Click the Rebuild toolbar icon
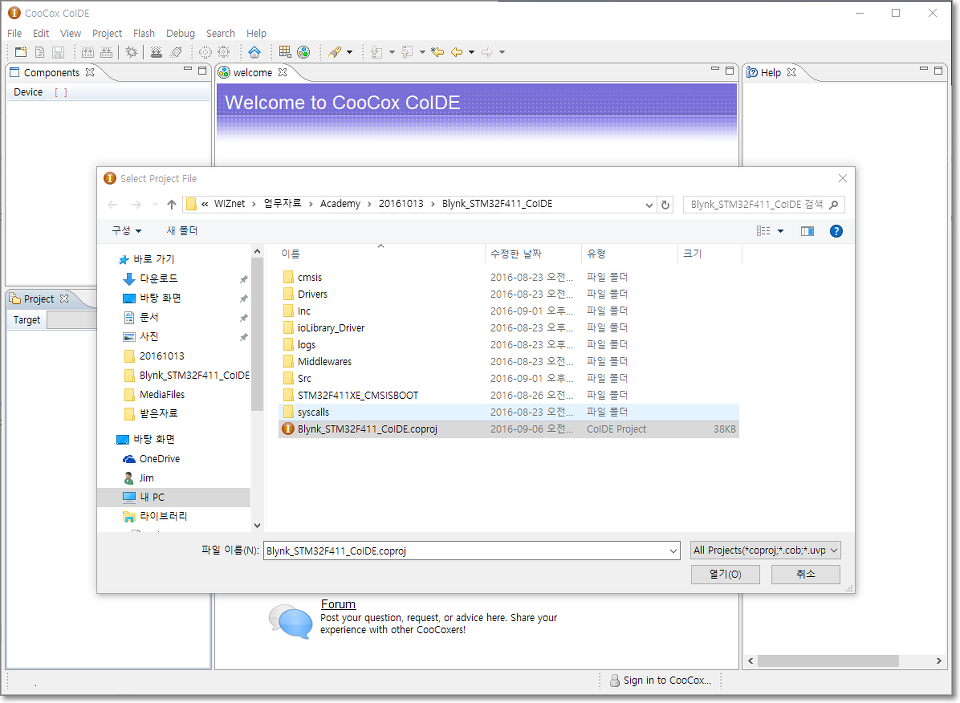Screen dimensions: 960x703 (107, 52)
